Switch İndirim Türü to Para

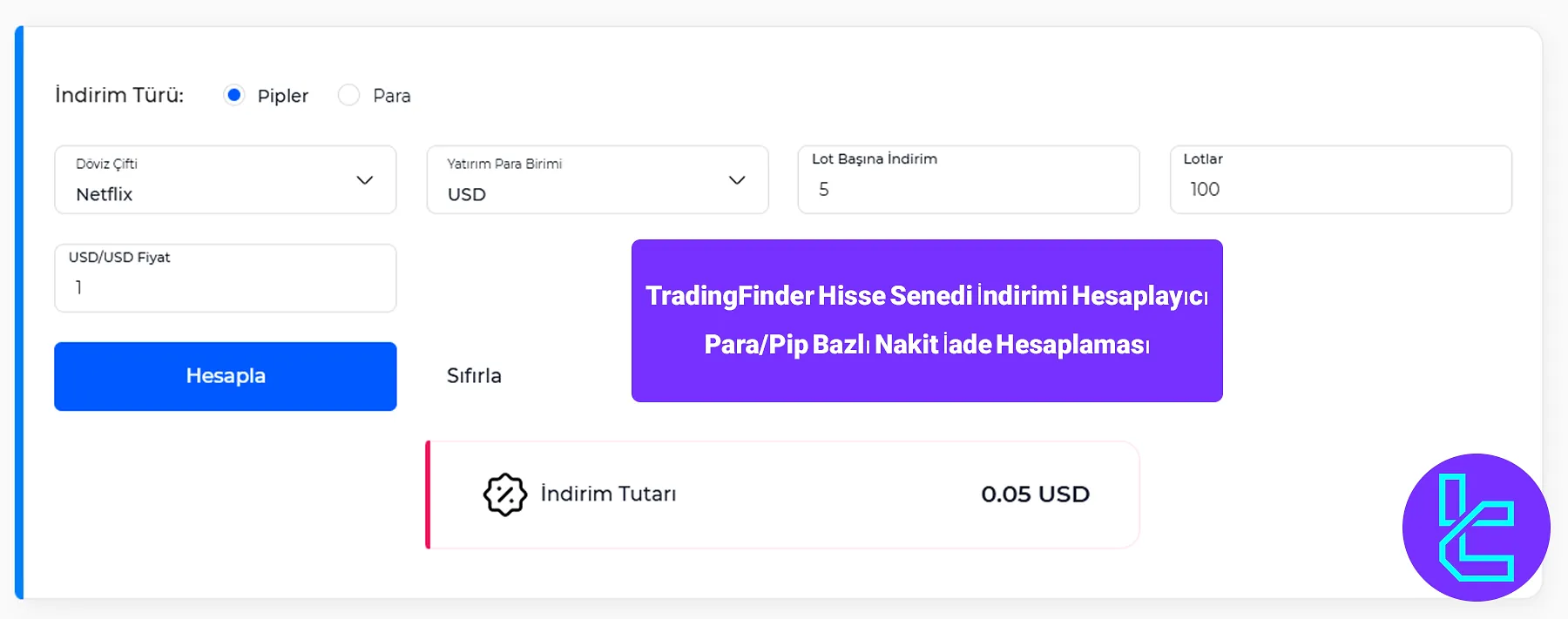click(348, 95)
